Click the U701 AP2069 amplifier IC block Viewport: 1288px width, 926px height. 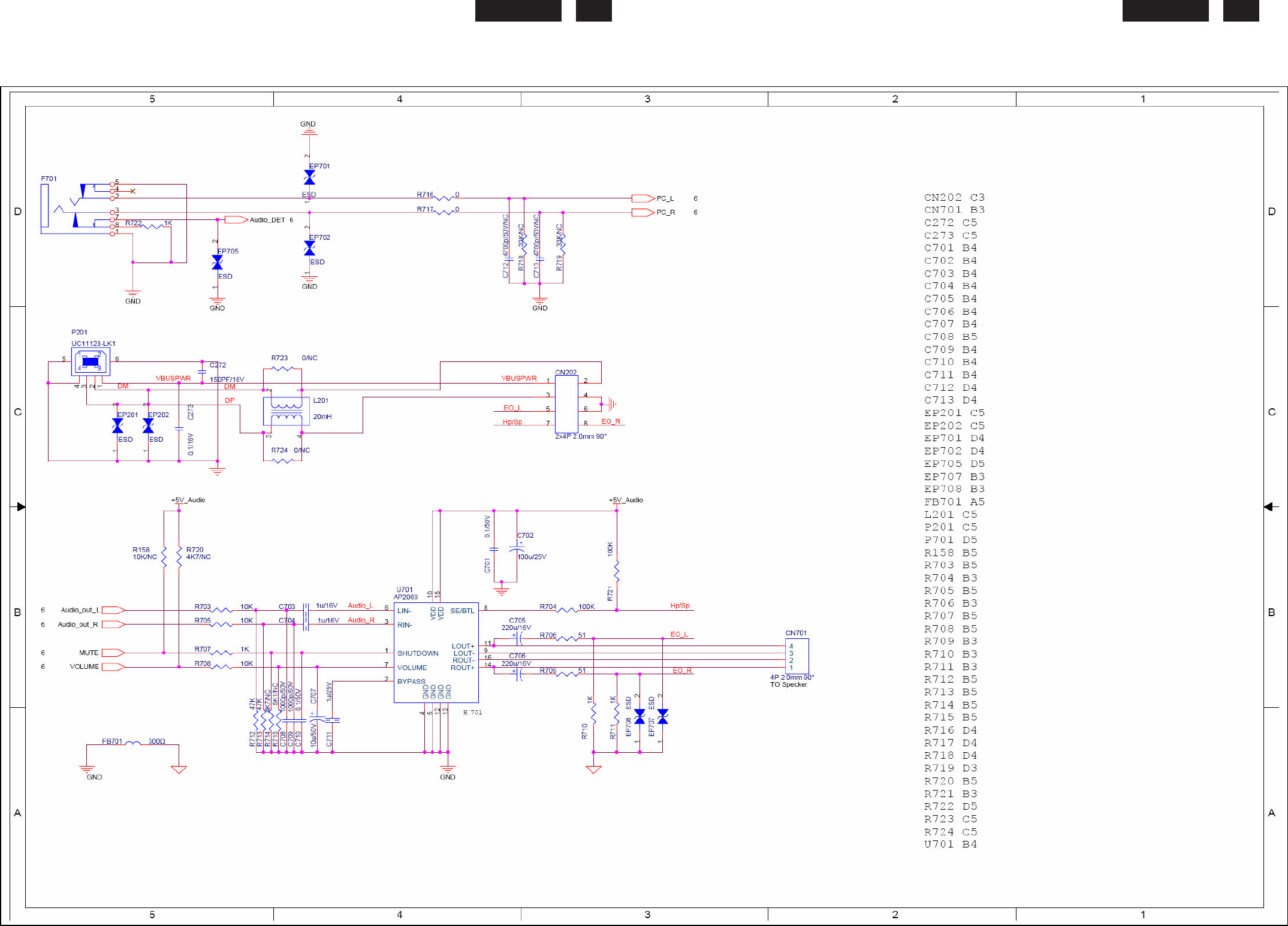(436, 652)
